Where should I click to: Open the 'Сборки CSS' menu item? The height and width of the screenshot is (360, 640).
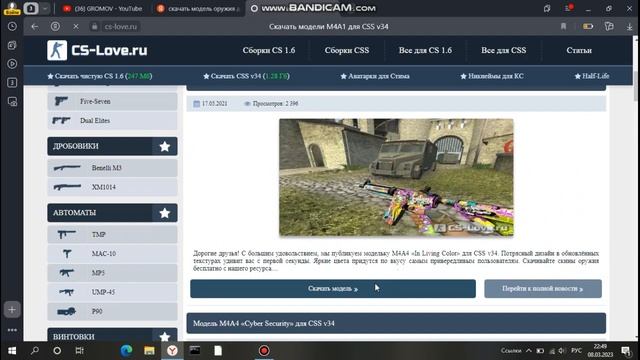pyautogui.click(x=347, y=50)
